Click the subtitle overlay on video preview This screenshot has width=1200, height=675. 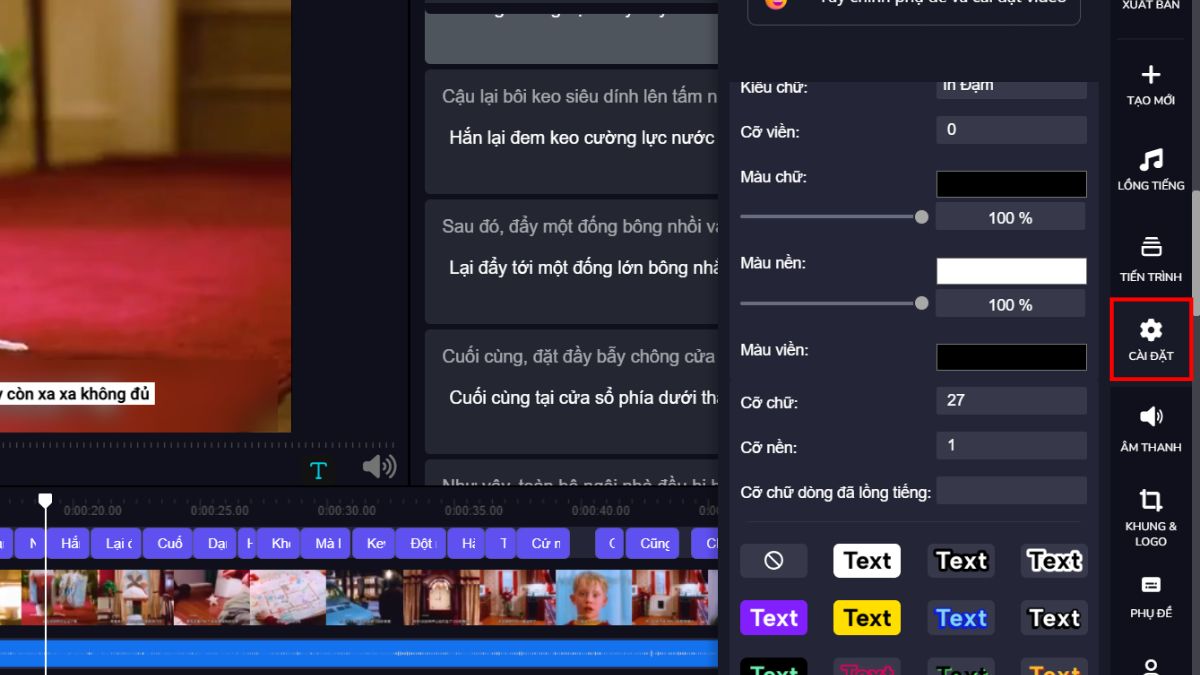point(76,394)
